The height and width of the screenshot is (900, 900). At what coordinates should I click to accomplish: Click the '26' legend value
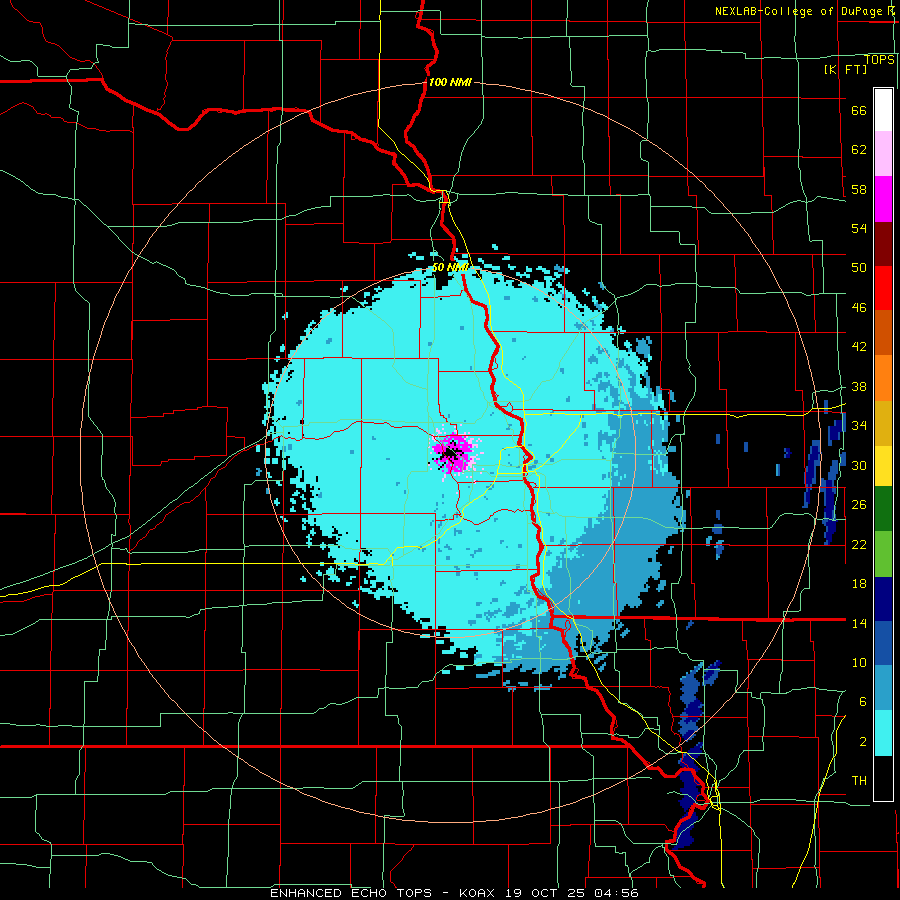click(859, 505)
